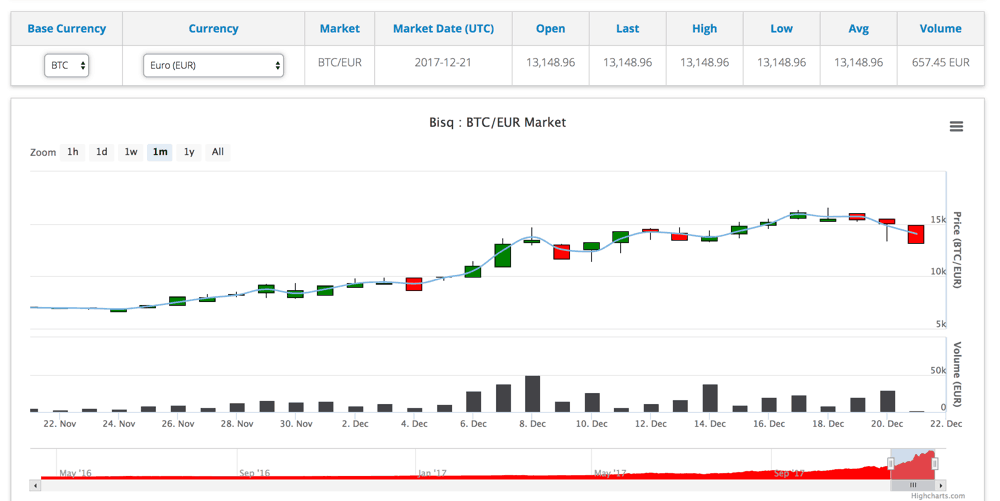Image resolution: width=1000 pixels, height=501 pixels.
Task: Select the 1y zoom range
Action: point(189,152)
